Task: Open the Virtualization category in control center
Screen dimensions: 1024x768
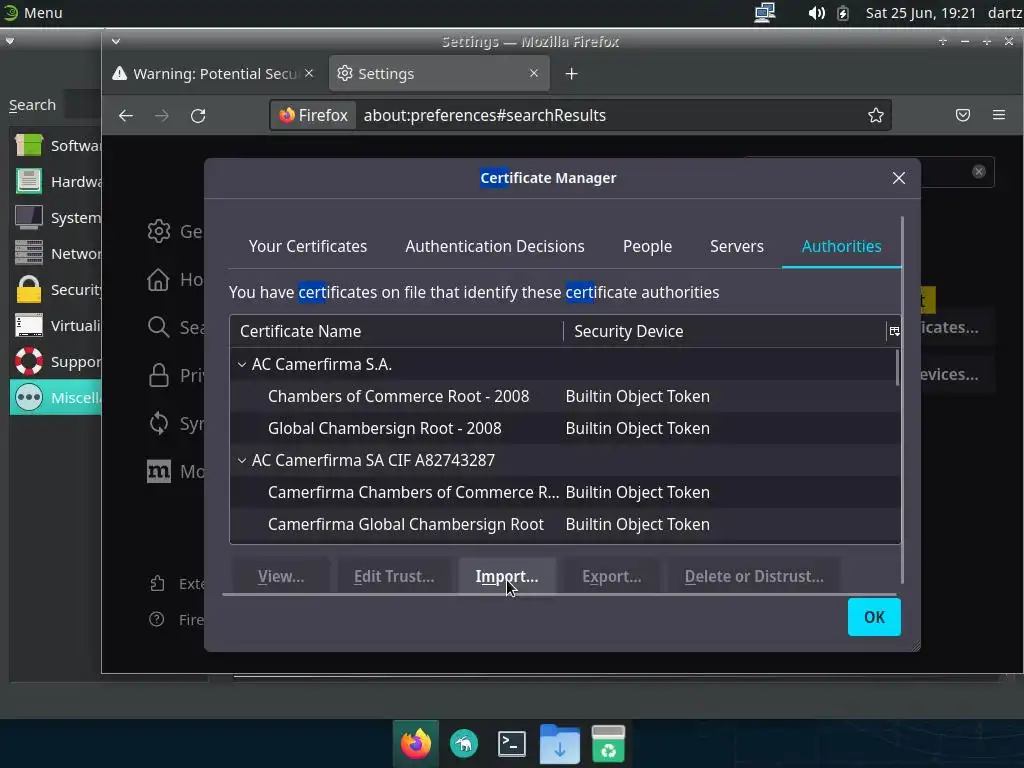Action: tap(56, 325)
